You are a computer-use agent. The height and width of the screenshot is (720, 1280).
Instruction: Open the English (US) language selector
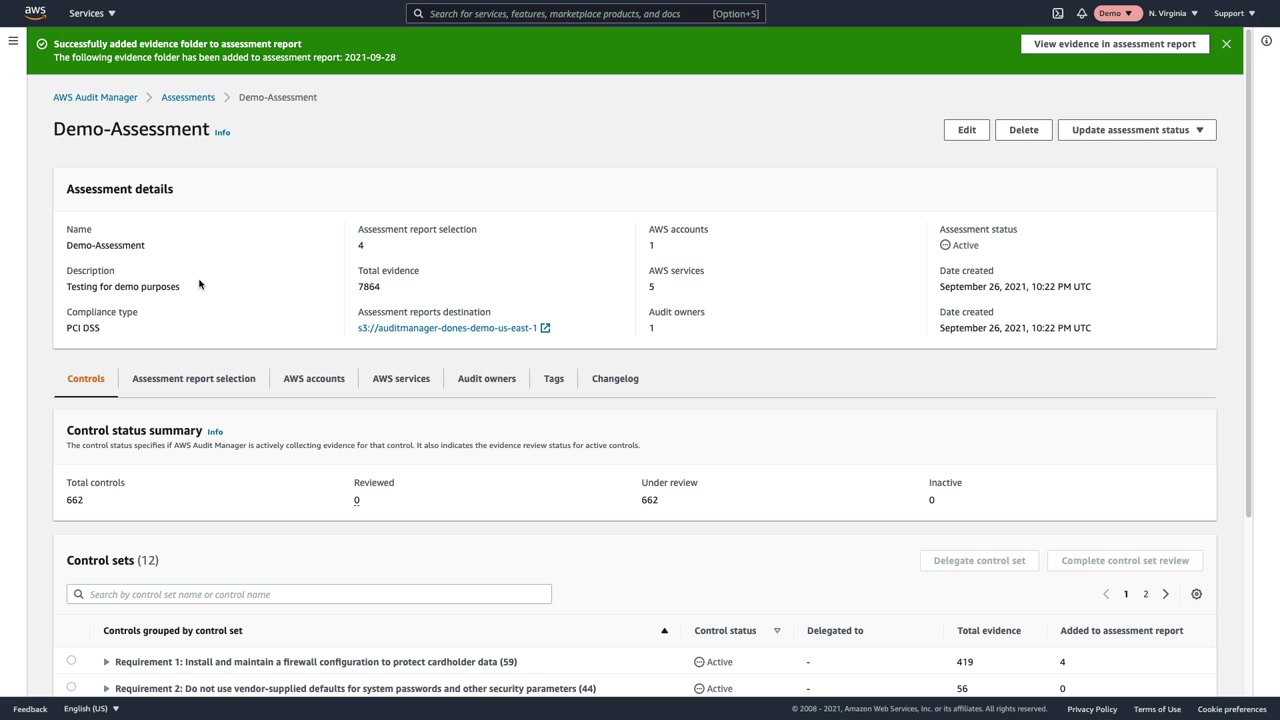tap(92, 709)
